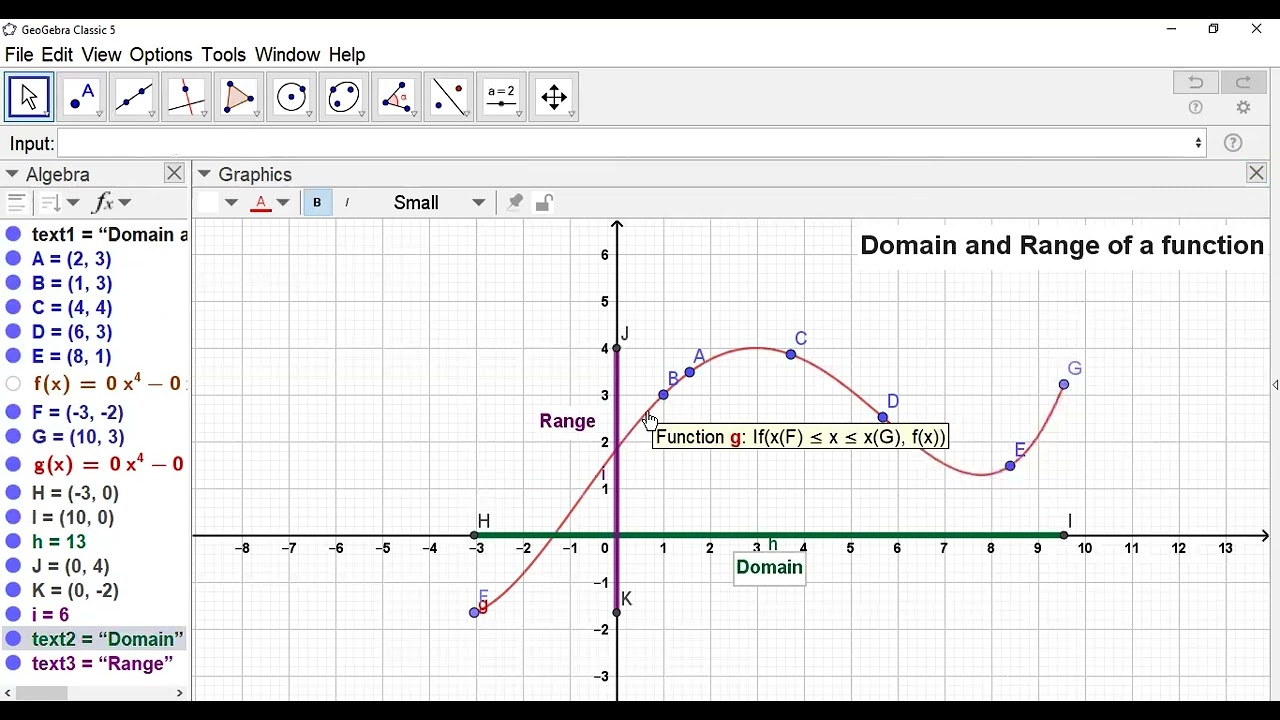
Task: Select the Perpendicular Line tool
Action: click(x=186, y=97)
